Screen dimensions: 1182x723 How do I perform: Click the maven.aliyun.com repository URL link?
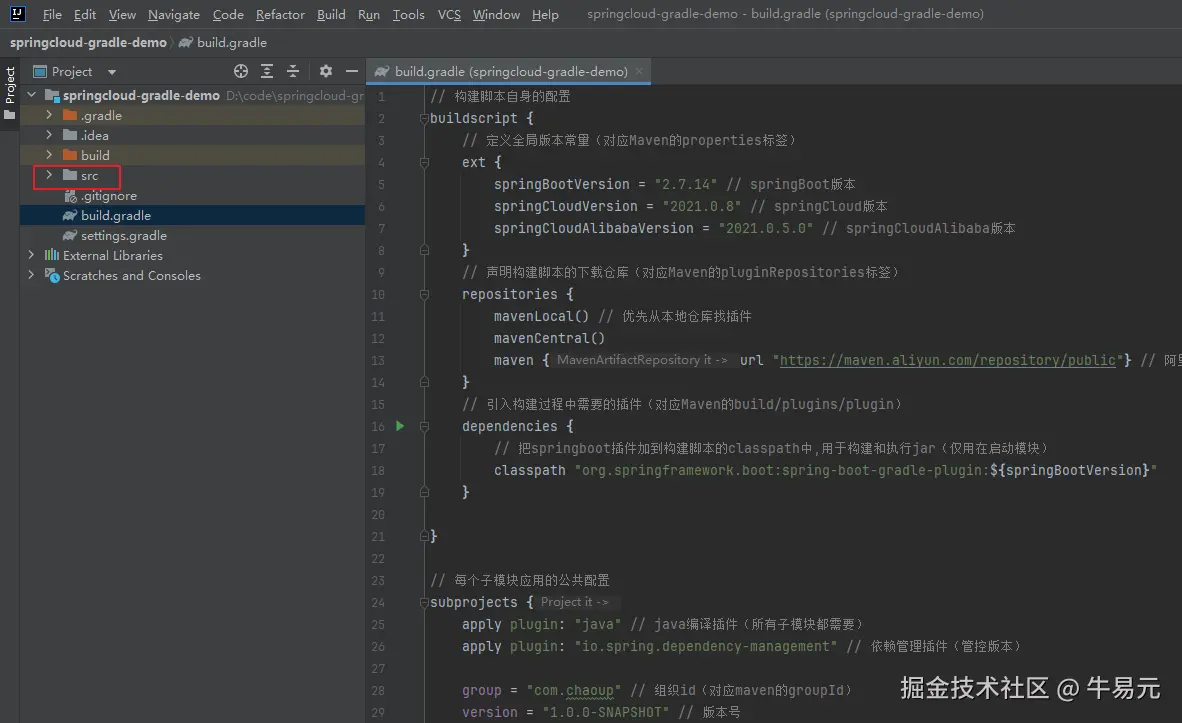pos(948,360)
